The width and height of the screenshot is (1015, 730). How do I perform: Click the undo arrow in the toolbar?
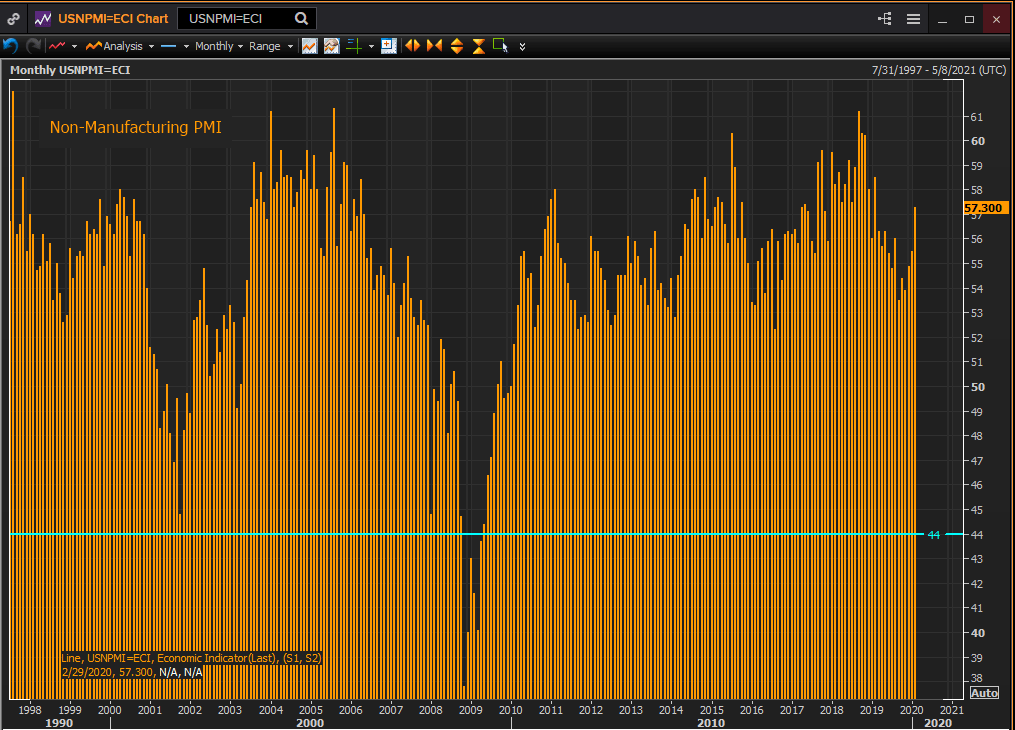pyautogui.click(x=11, y=46)
